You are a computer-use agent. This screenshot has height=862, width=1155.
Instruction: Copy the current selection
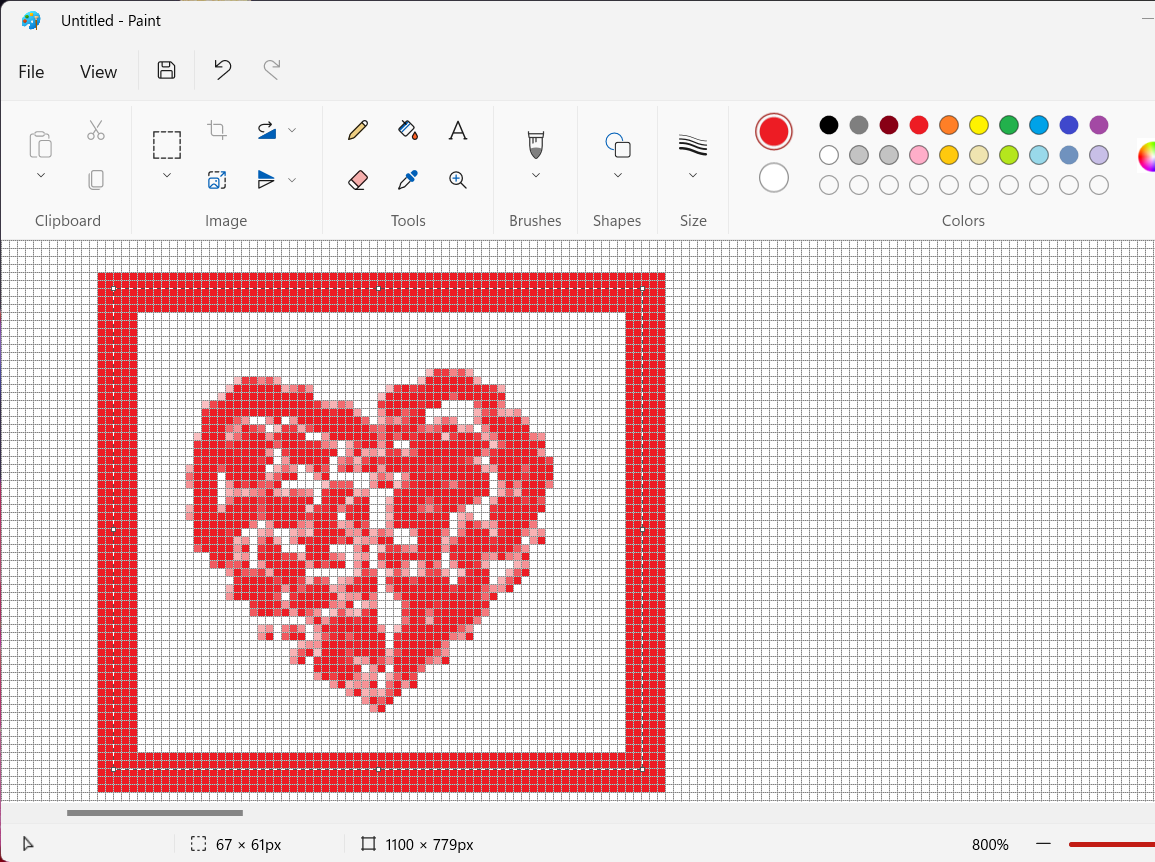tap(96, 180)
